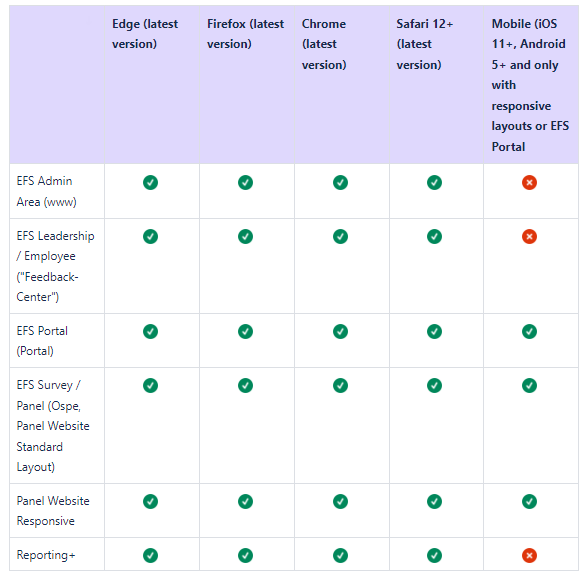Click the green check for EFS Portal Mobile

(x=529, y=332)
